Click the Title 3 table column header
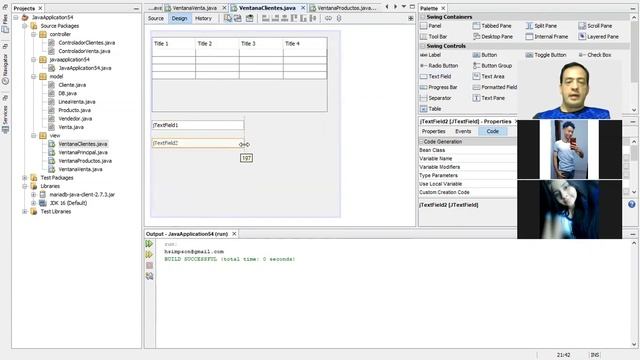This screenshot has height=360, width=640. coord(261,43)
